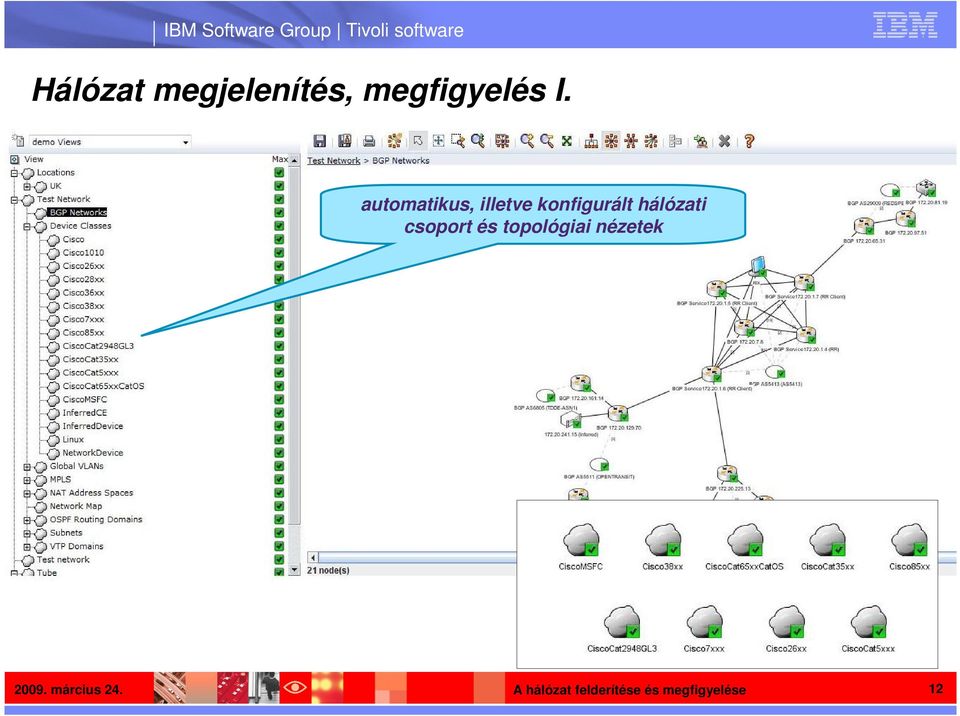Click the CiscoCat65xxCatOS cloud icon in lower panel
This screenshot has width=960, height=716.
point(745,540)
